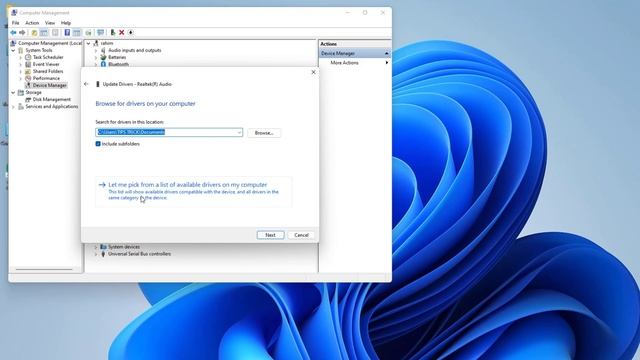Close the Update Drivers dialog with X

[x=313, y=72]
